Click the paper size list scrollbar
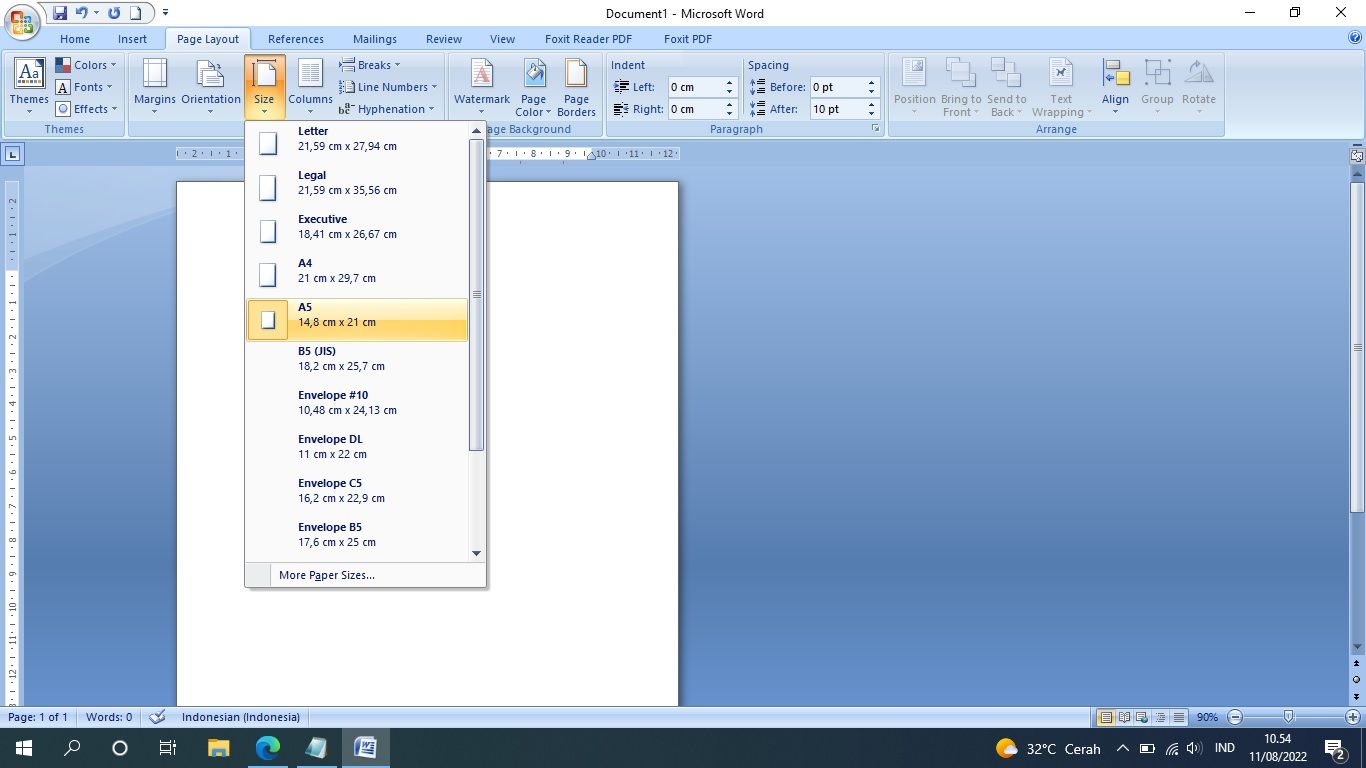Viewport: 1366px width, 768px height. click(477, 295)
